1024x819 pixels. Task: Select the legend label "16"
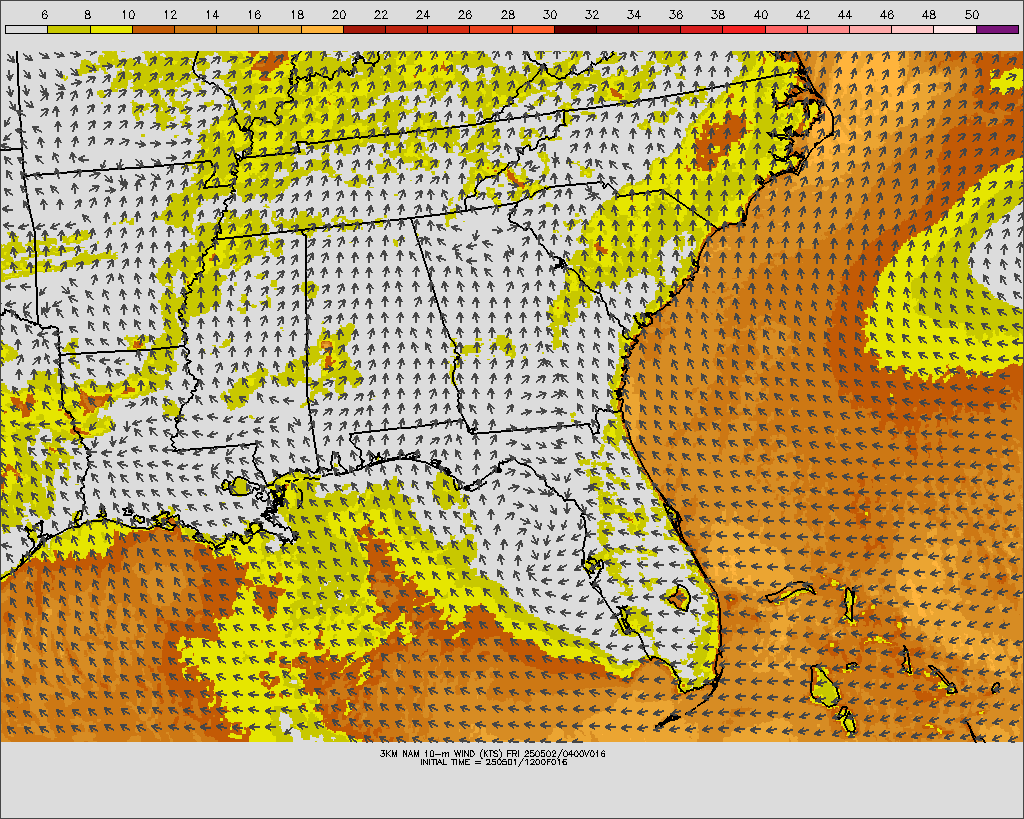[254, 14]
